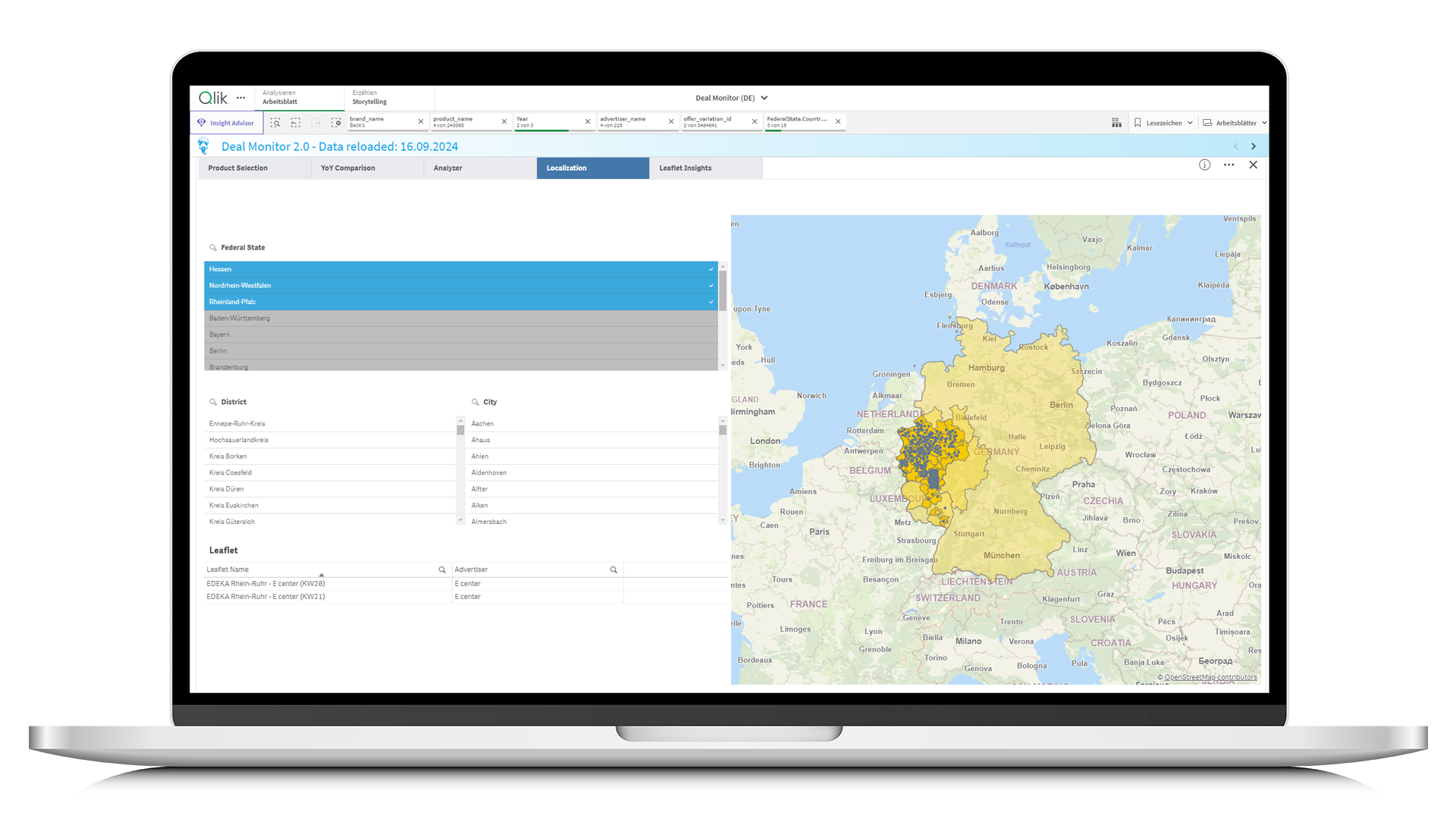
Task: Close the sheet view with the X
Action: tap(1253, 165)
